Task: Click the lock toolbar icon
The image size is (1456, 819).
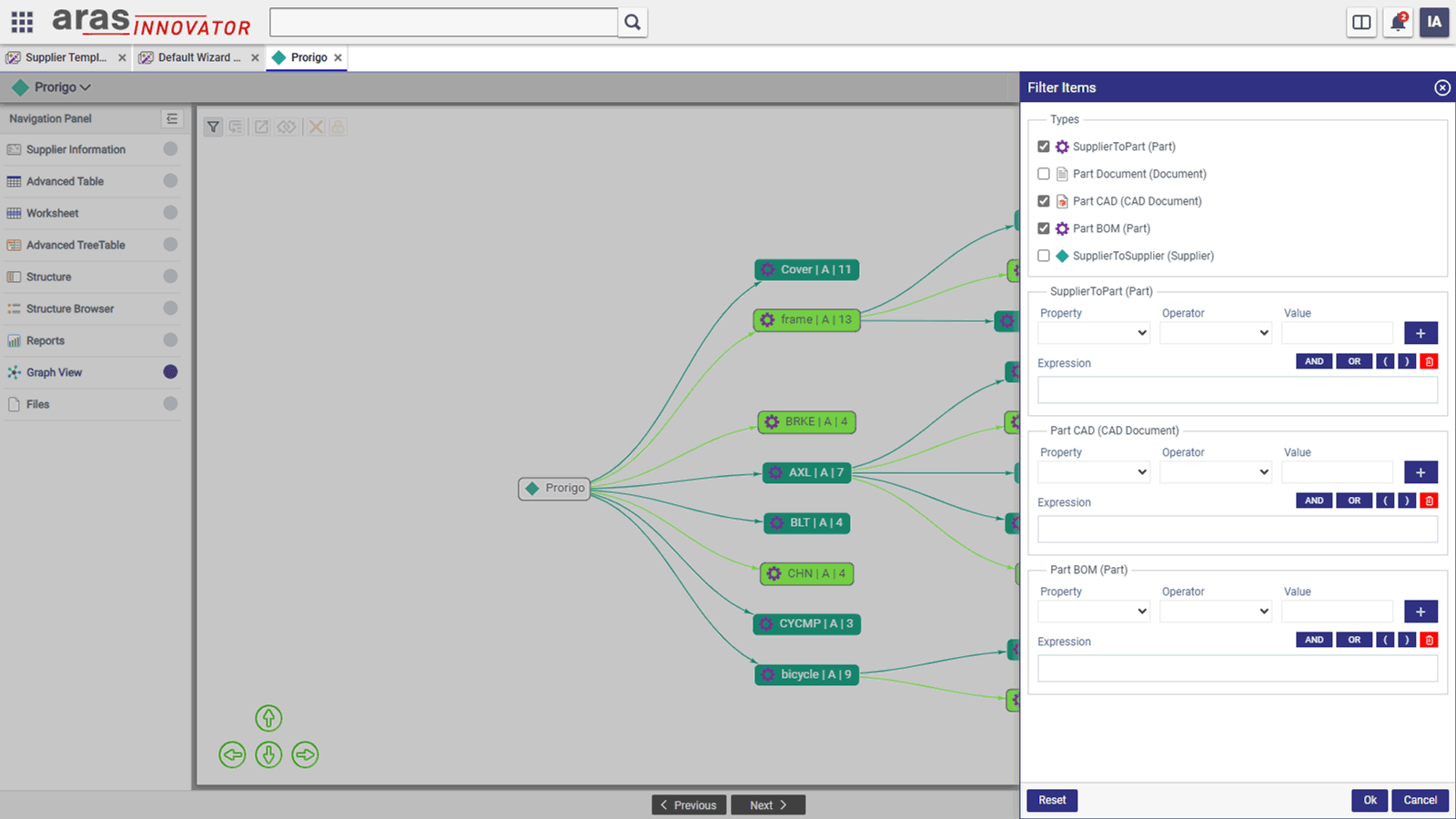Action: tap(338, 126)
